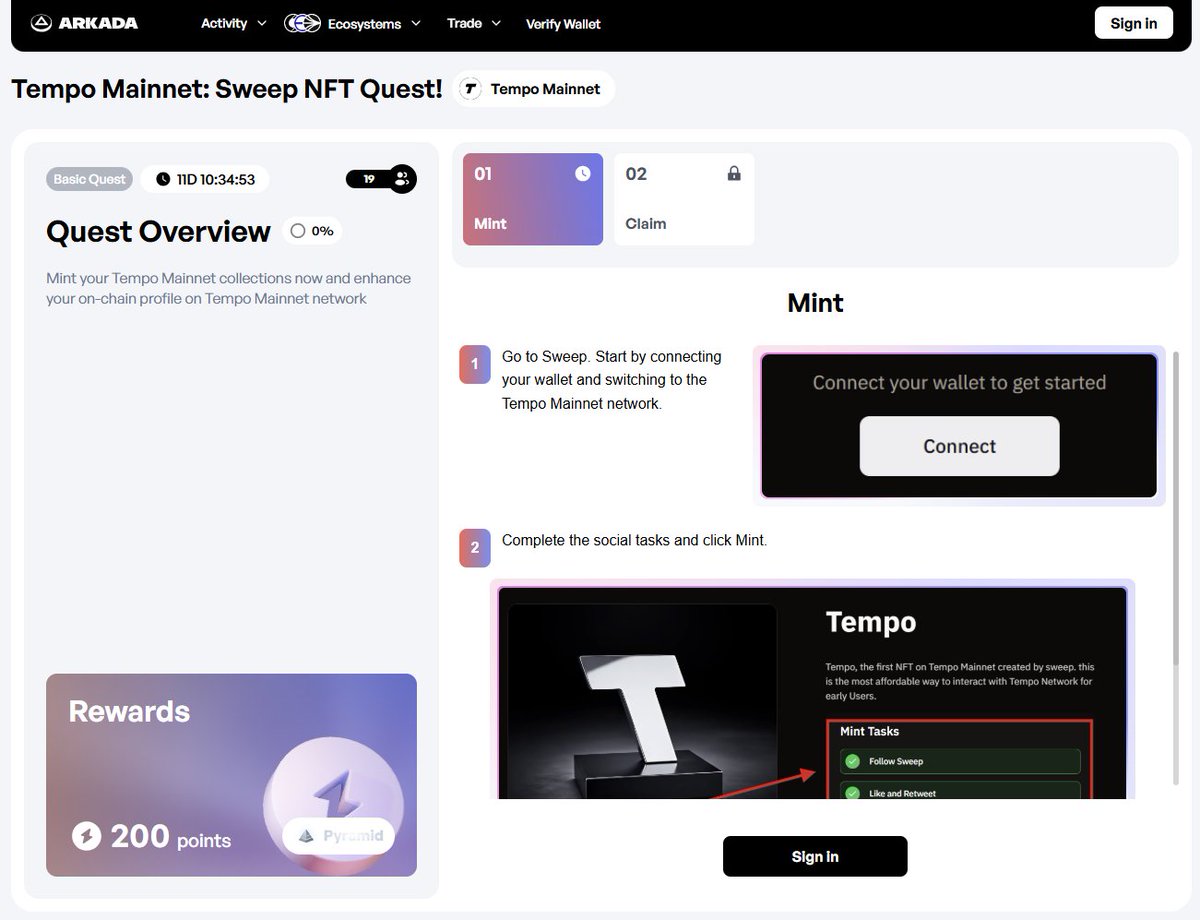Click the participants people icon
Viewport: 1200px width, 920px height.
[402, 179]
